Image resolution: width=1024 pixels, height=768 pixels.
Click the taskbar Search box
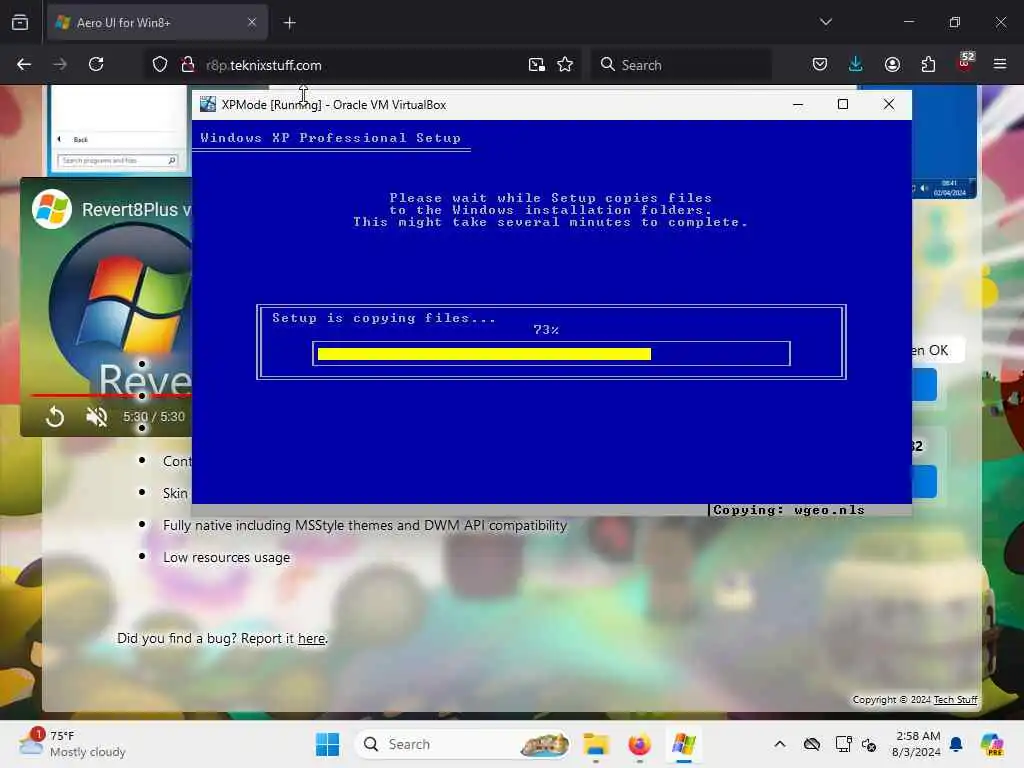[462, 744]
